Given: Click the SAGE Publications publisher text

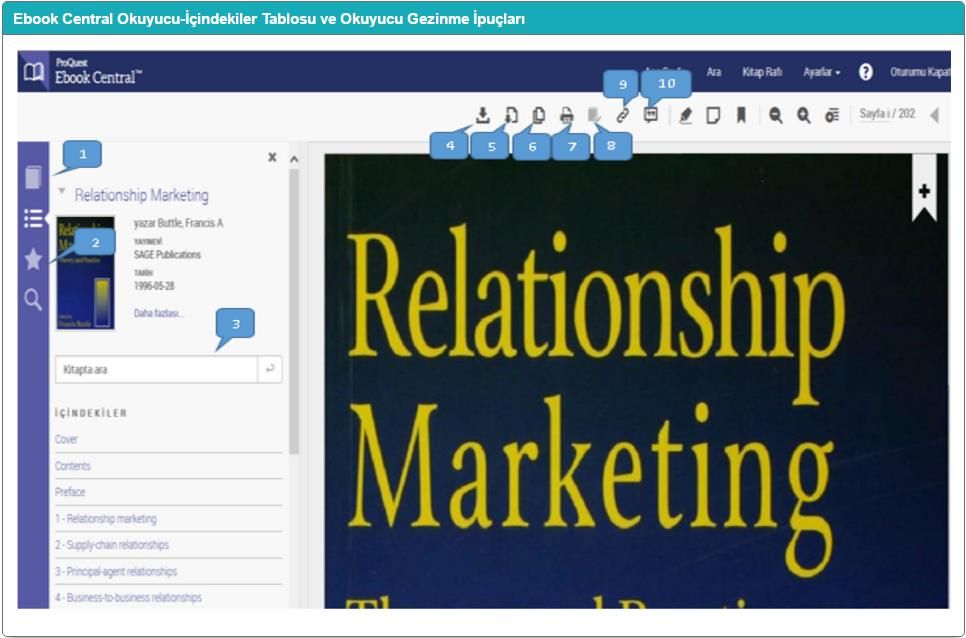Looking at the screenshot, I should [x=168, y=254].
